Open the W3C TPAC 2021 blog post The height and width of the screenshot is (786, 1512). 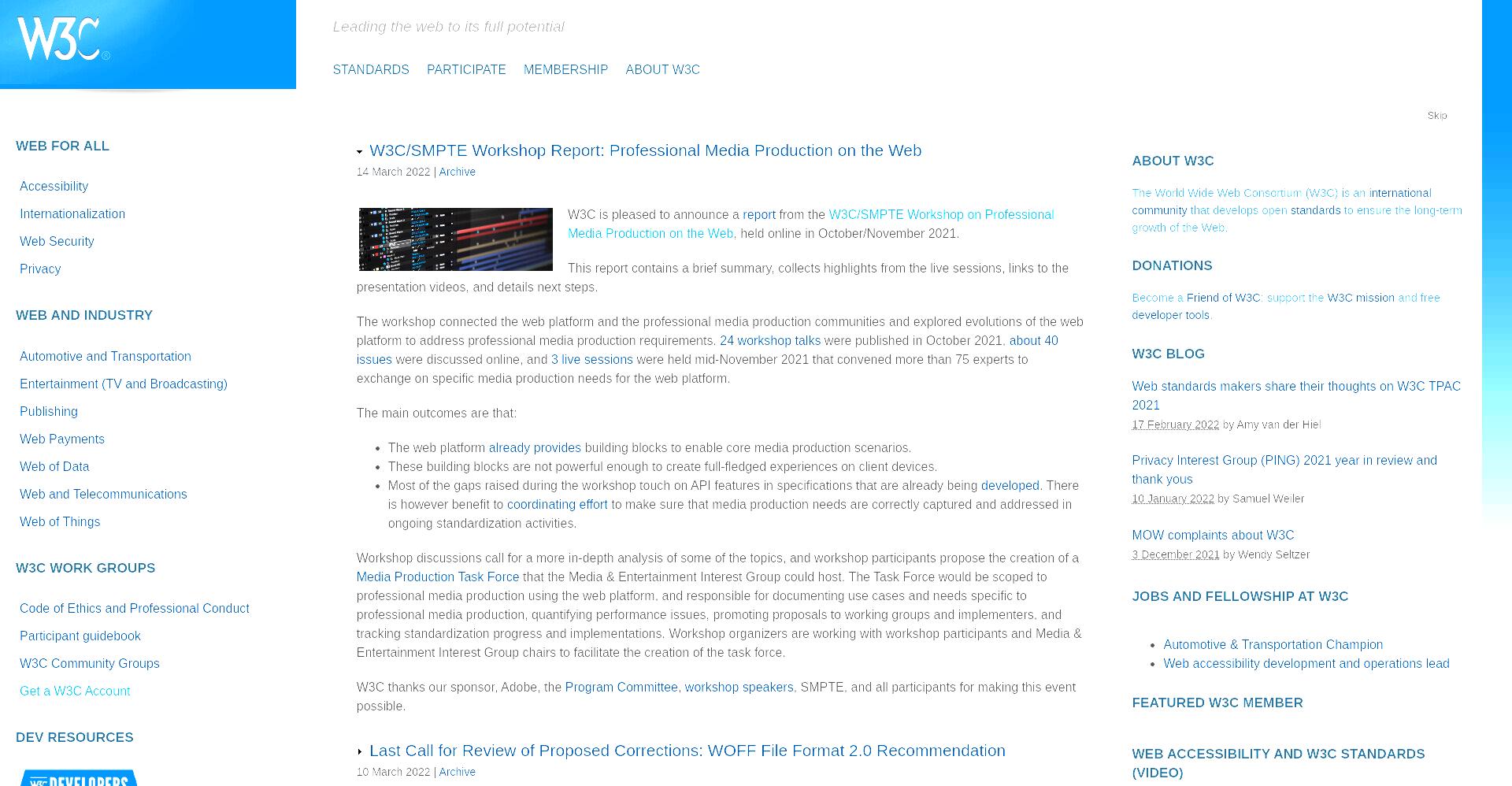[1296, 395]
